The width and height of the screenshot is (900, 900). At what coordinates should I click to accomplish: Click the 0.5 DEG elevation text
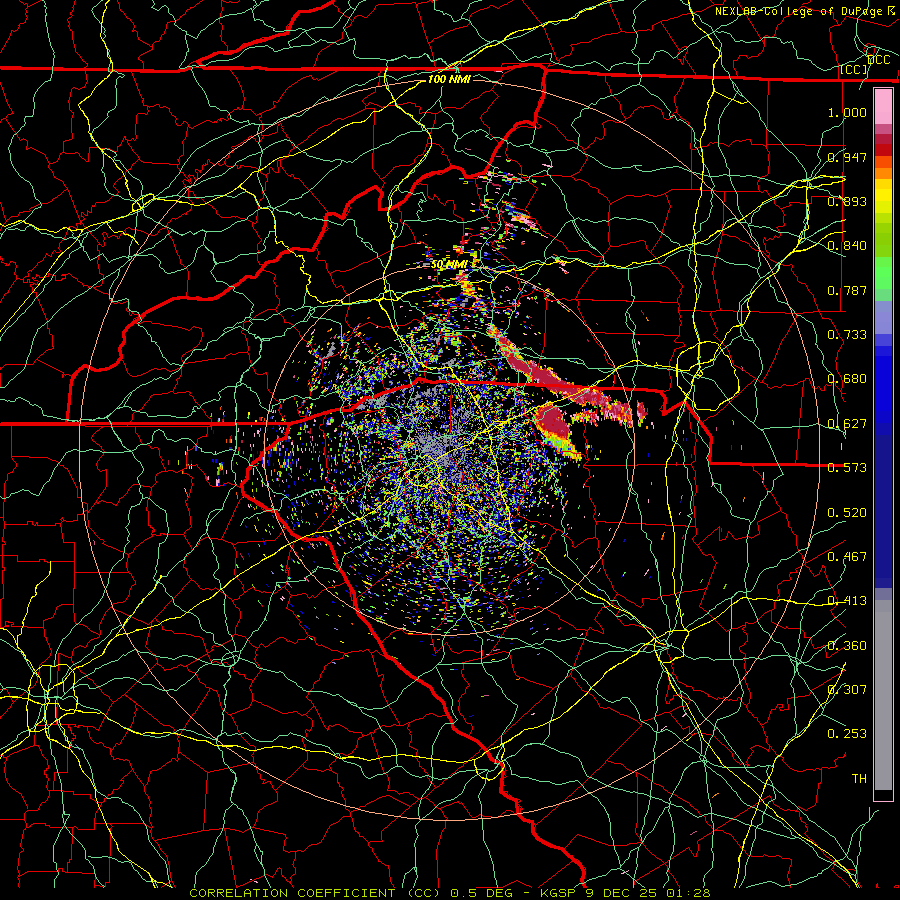481,893
